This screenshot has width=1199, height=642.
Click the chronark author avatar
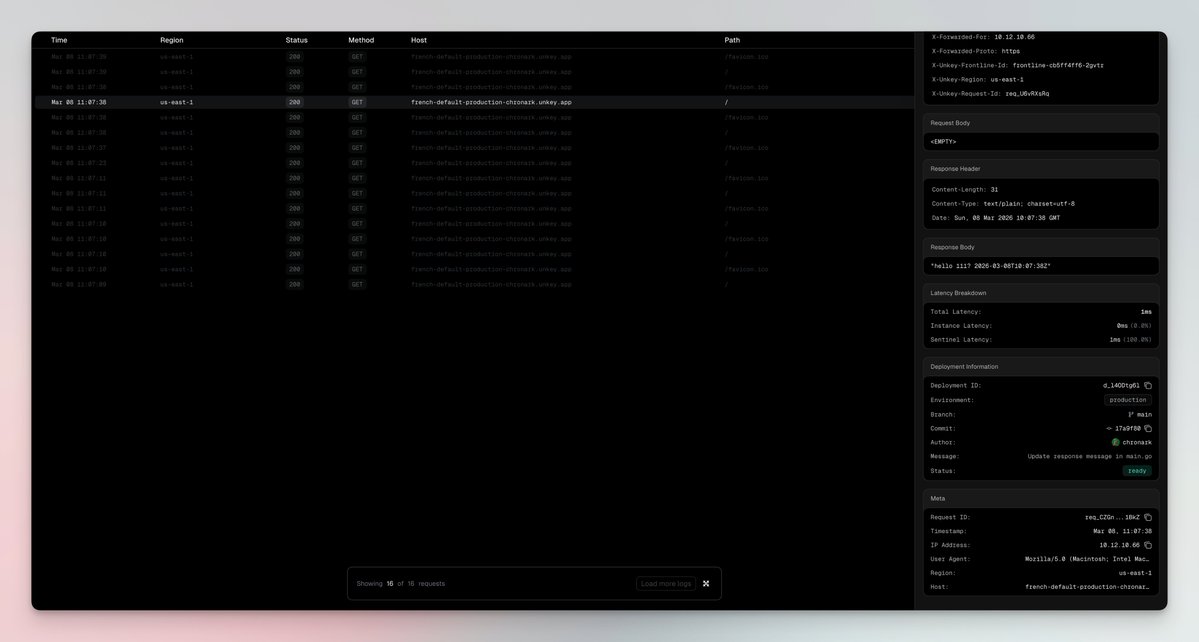tap(1116, 443)
